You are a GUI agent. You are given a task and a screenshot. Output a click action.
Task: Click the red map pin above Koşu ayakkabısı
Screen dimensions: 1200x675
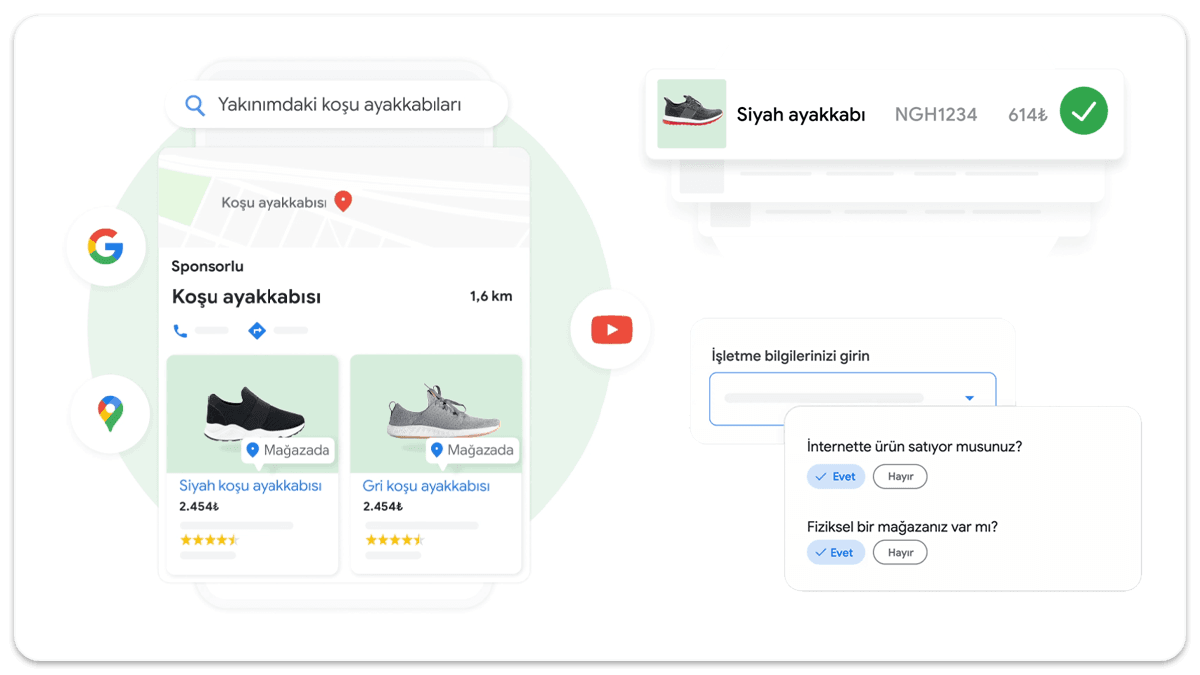[343, 200]
